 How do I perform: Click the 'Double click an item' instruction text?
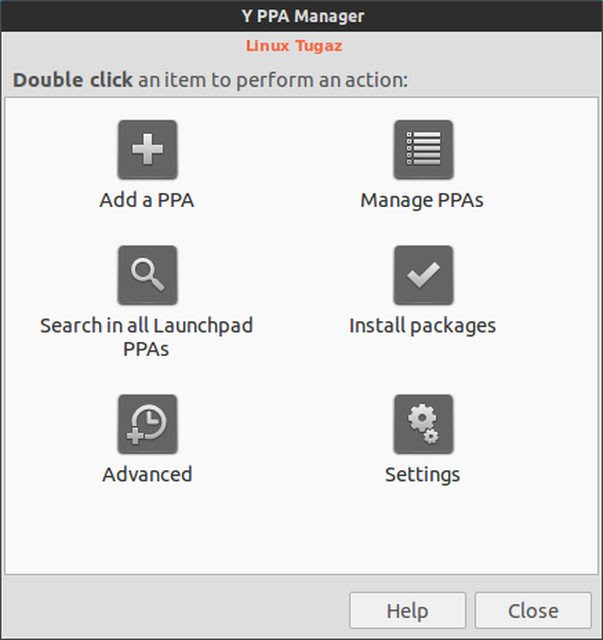(210, 80)
